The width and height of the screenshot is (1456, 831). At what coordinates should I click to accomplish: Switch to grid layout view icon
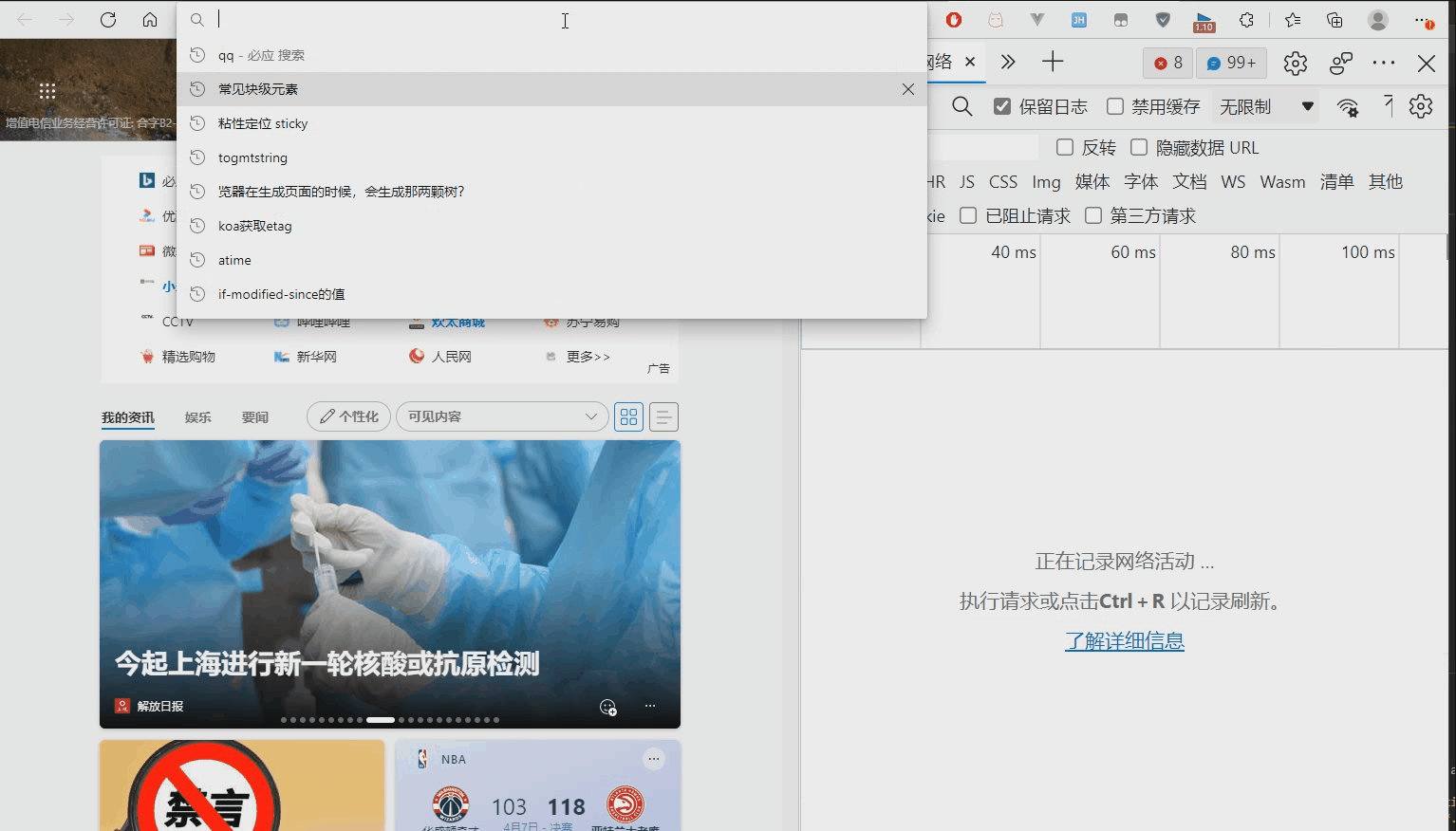click(x=628, y=416)
